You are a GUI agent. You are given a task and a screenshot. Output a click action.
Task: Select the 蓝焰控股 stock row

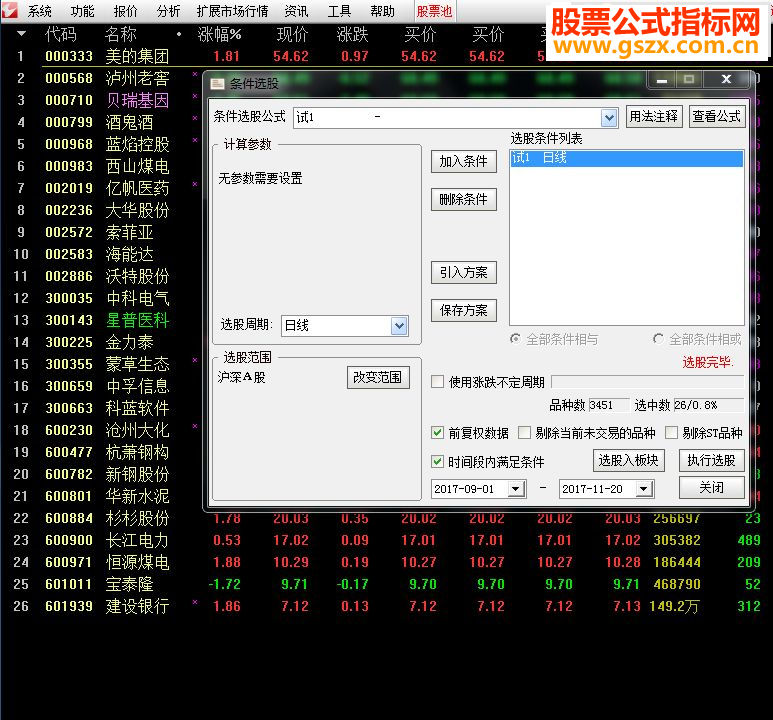pyautogui.click(x=138, y=144)
